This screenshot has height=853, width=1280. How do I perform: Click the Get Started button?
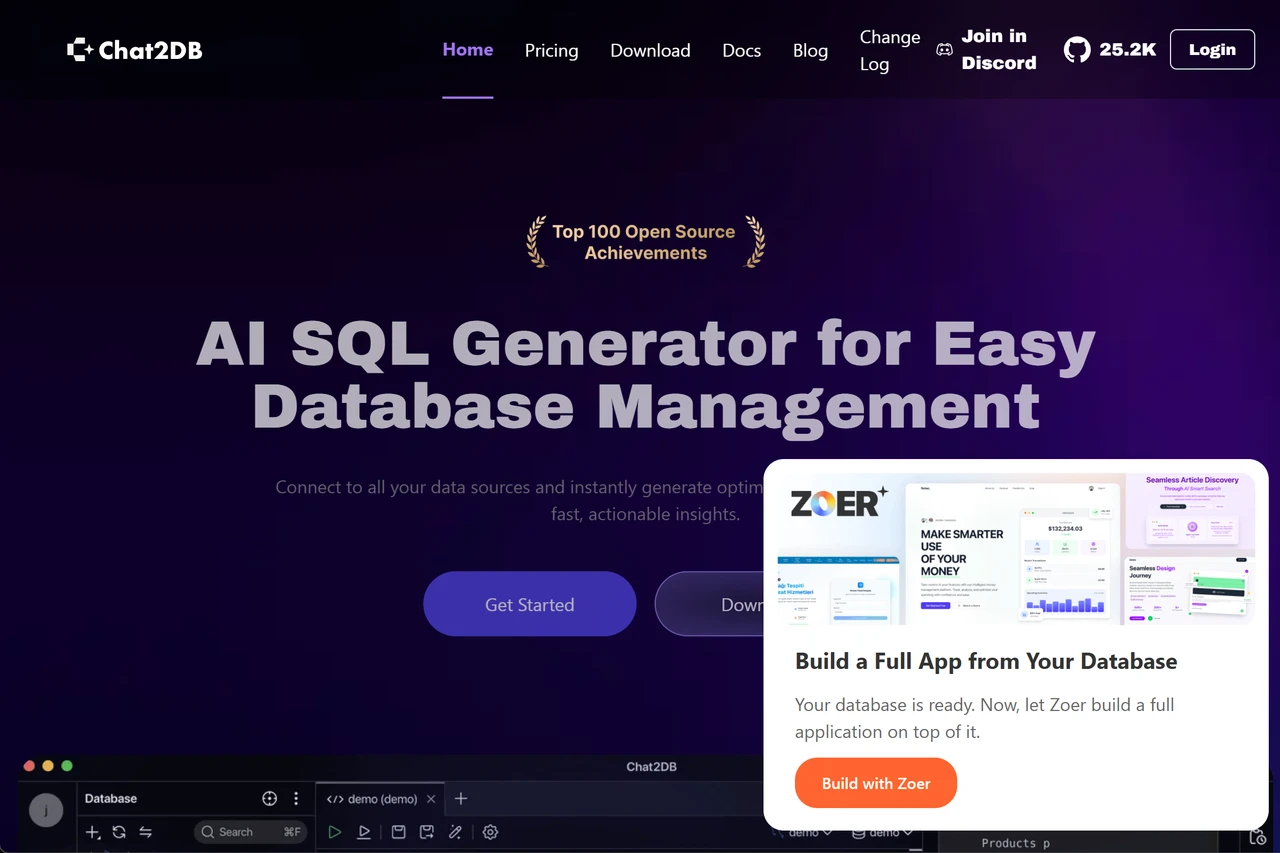coord(530,604)
